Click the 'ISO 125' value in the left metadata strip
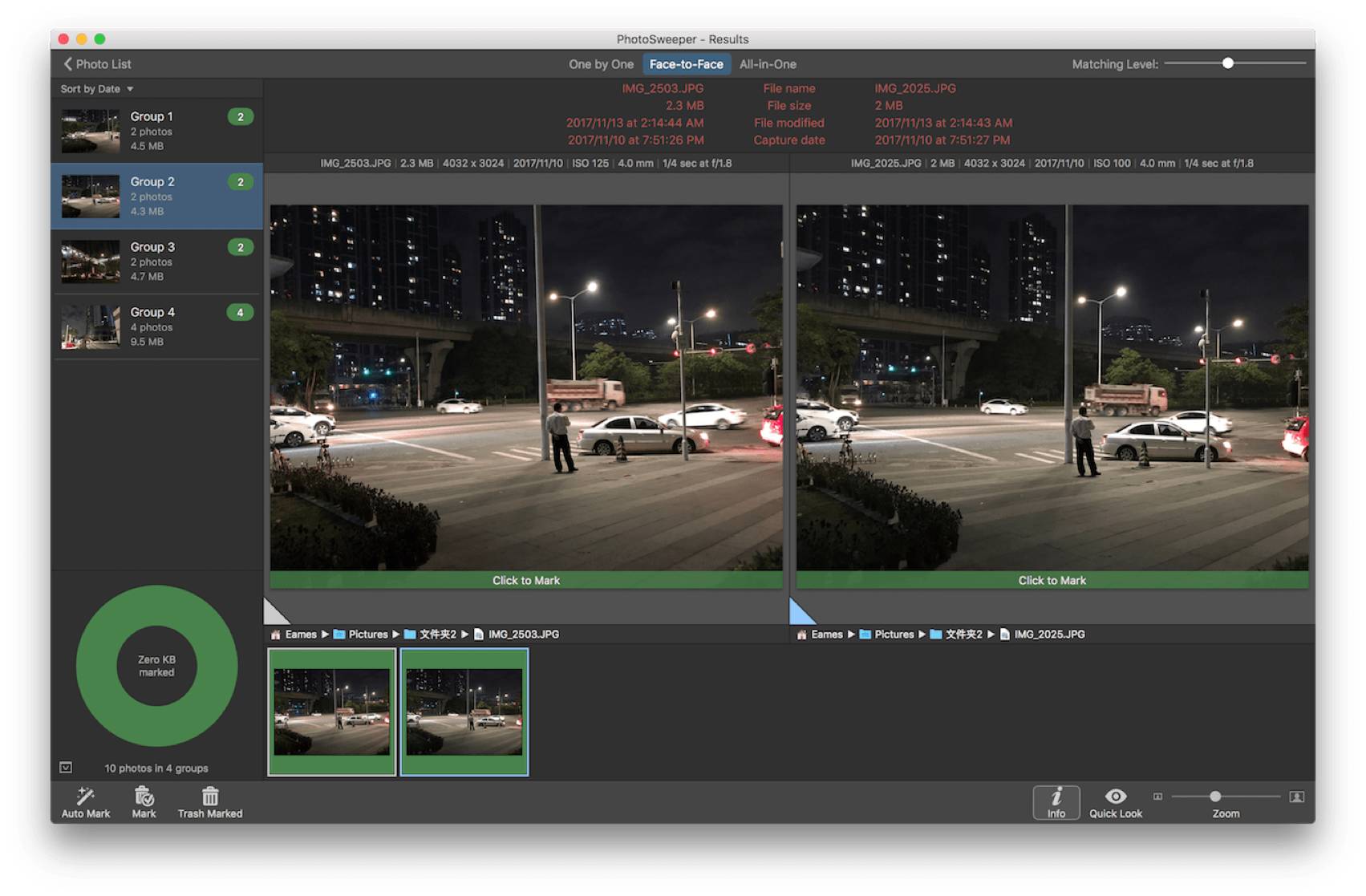This screenshot has height=896, width=1366. tap(590, 164)
